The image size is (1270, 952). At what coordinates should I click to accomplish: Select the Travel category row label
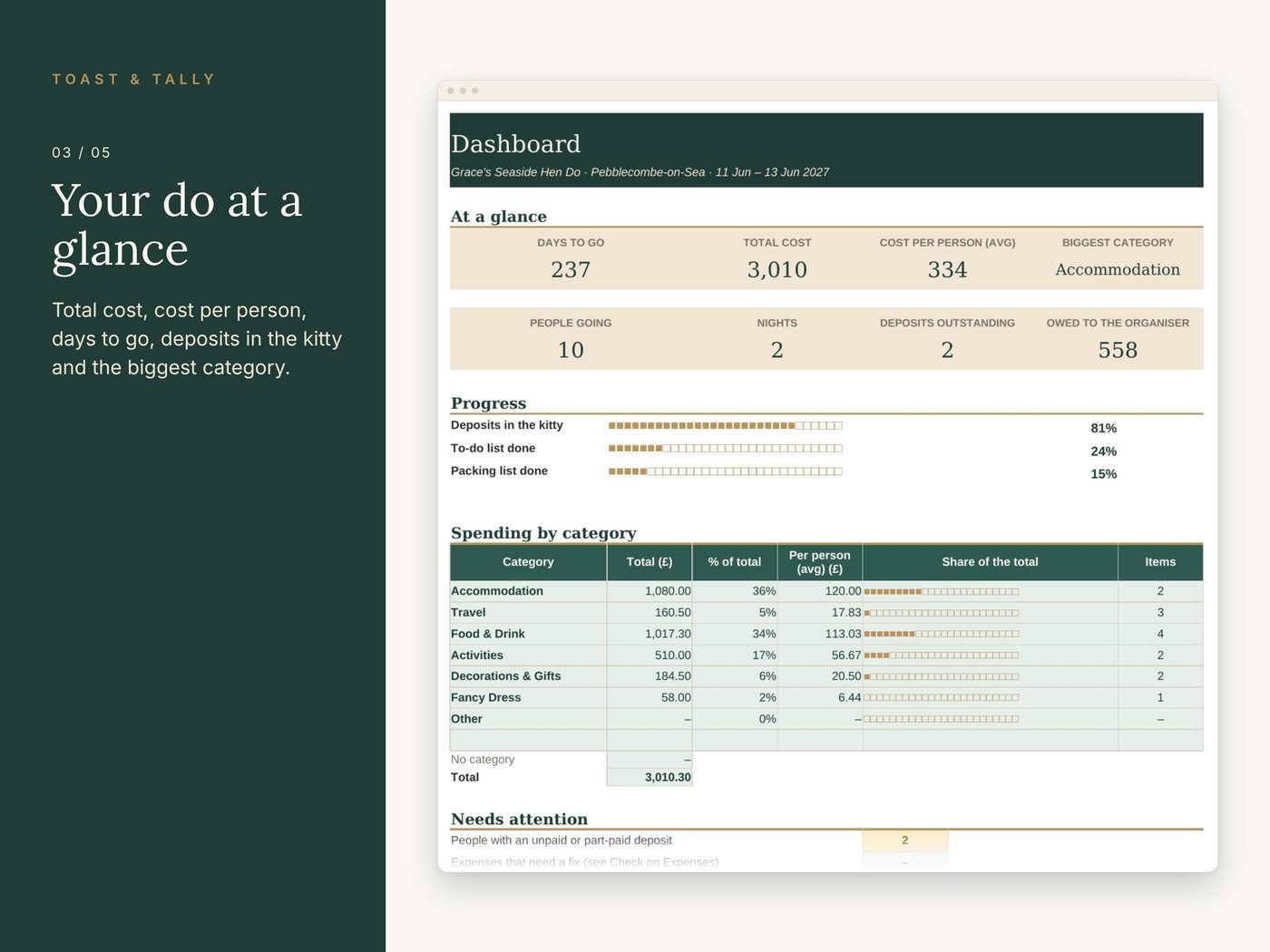pos(468,613)
